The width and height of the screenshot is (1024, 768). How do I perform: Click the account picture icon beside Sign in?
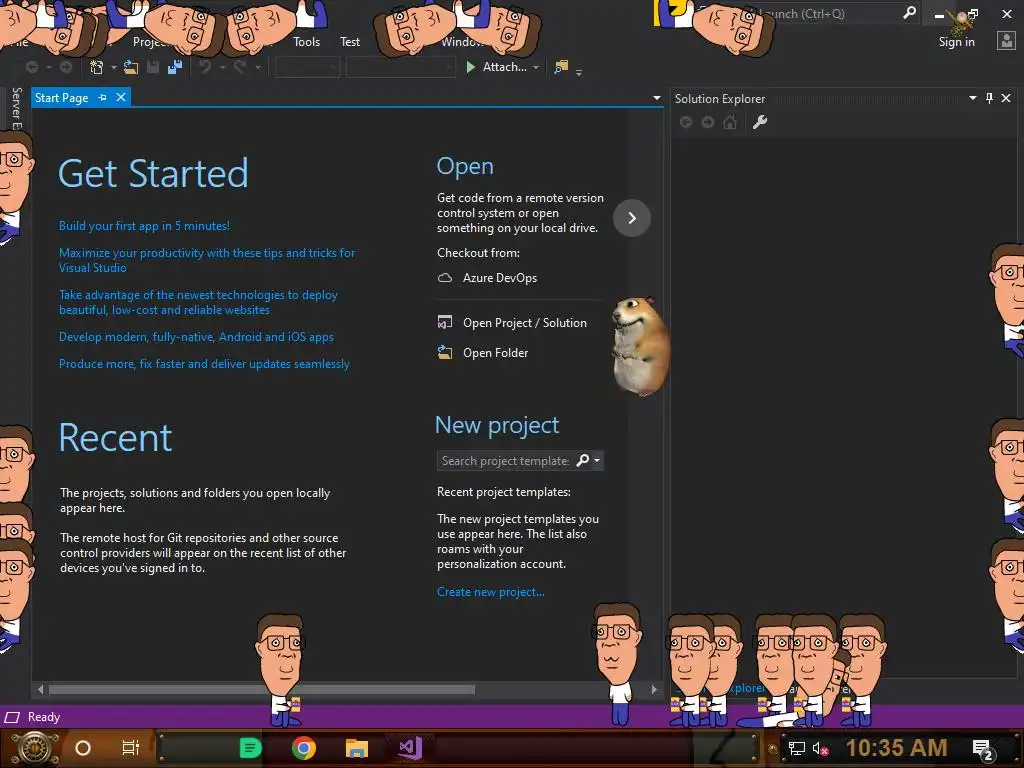click(1006, 41)
